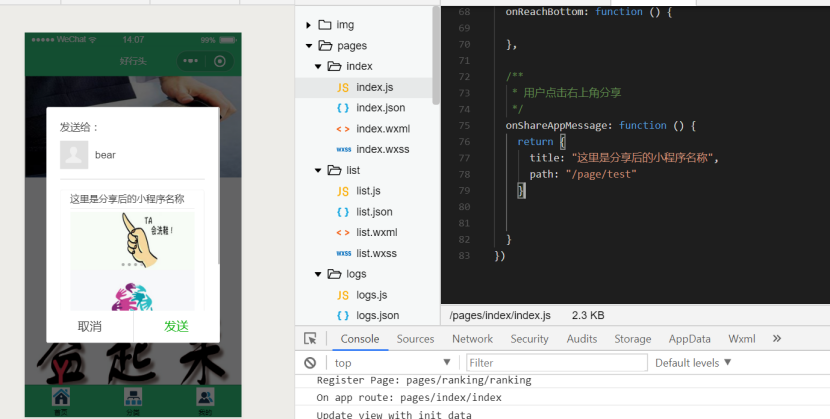Click the JS icon of list.js
This screenshot has width=830, height=419.
[x=343, y=192]
